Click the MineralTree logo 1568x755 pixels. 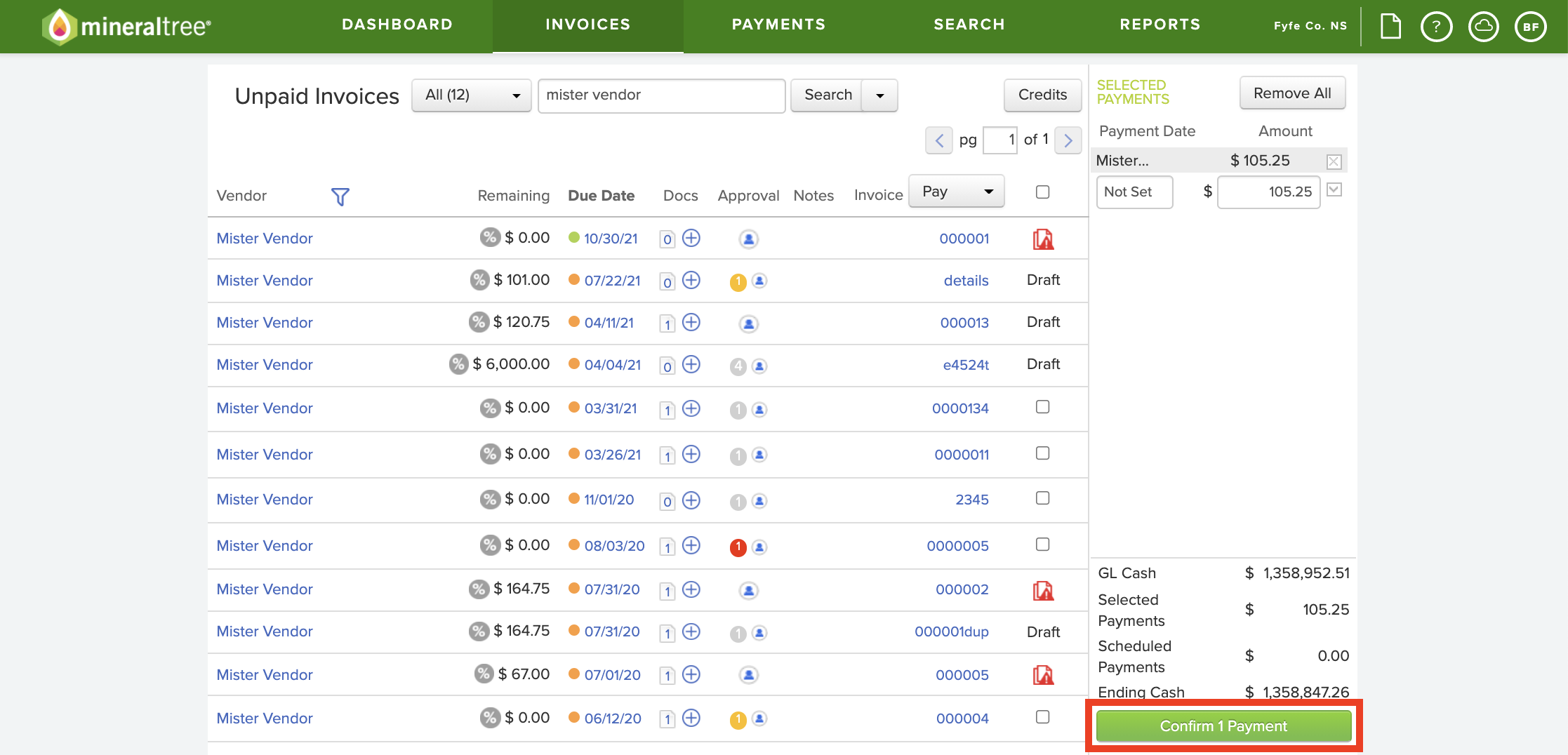(126, 27)
